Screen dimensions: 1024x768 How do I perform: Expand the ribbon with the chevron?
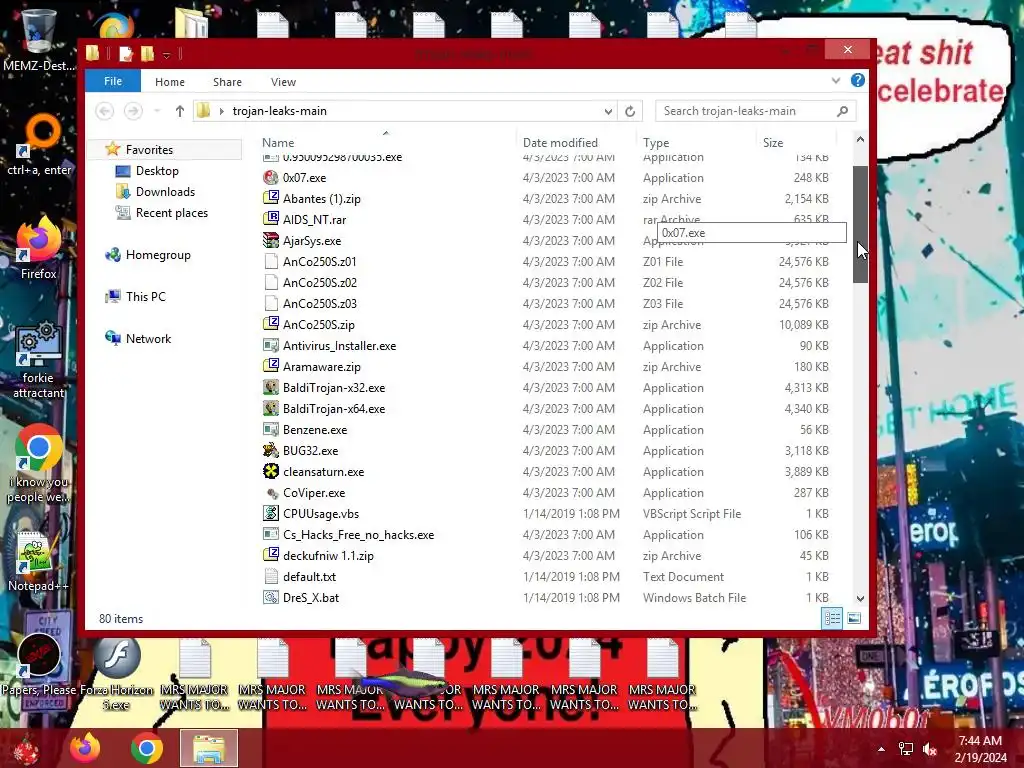836,80
